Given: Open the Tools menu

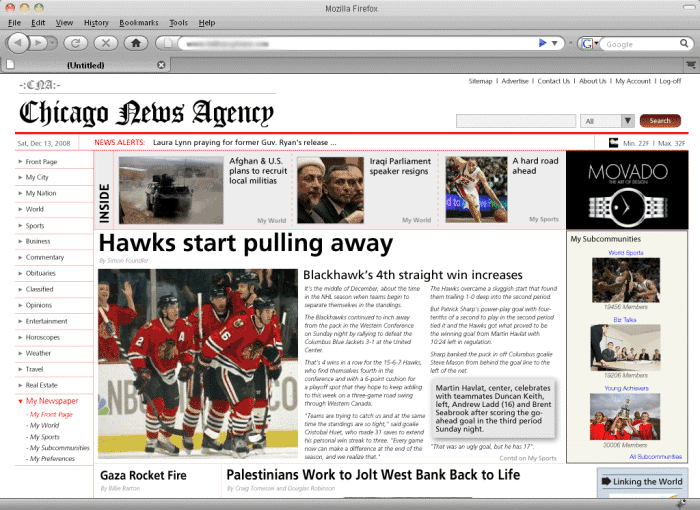Looking at the screenshot, I should pos(178,23).
